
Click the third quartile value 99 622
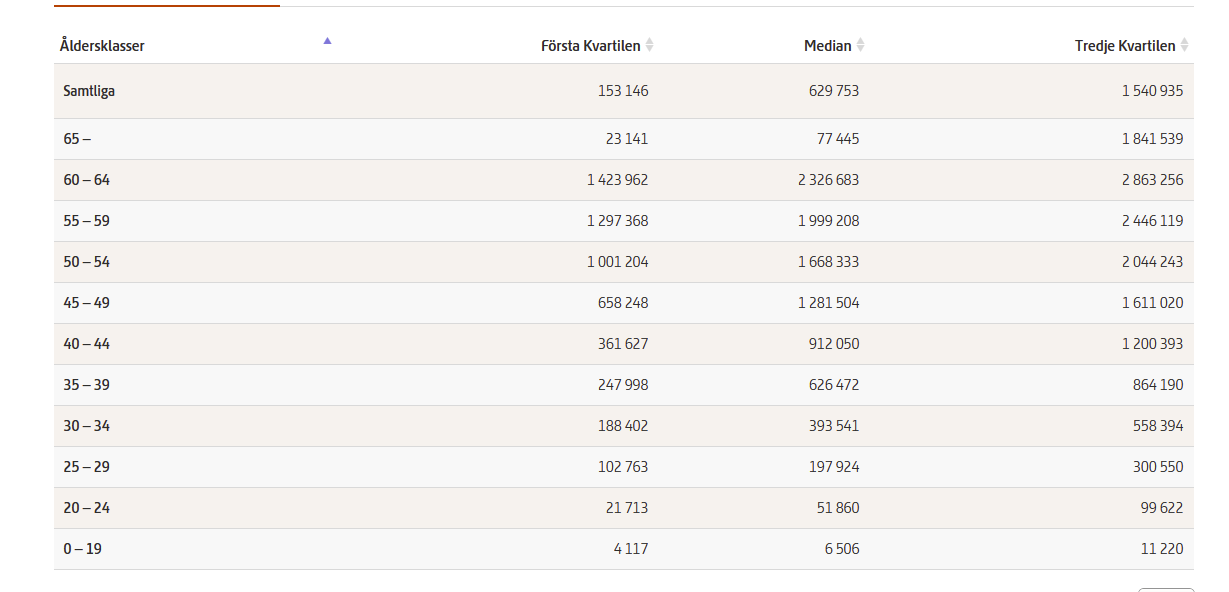1160,508
